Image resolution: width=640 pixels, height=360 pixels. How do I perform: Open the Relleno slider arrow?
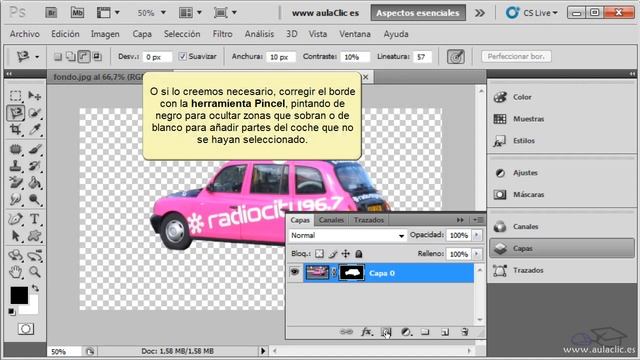tap(476, 254)
